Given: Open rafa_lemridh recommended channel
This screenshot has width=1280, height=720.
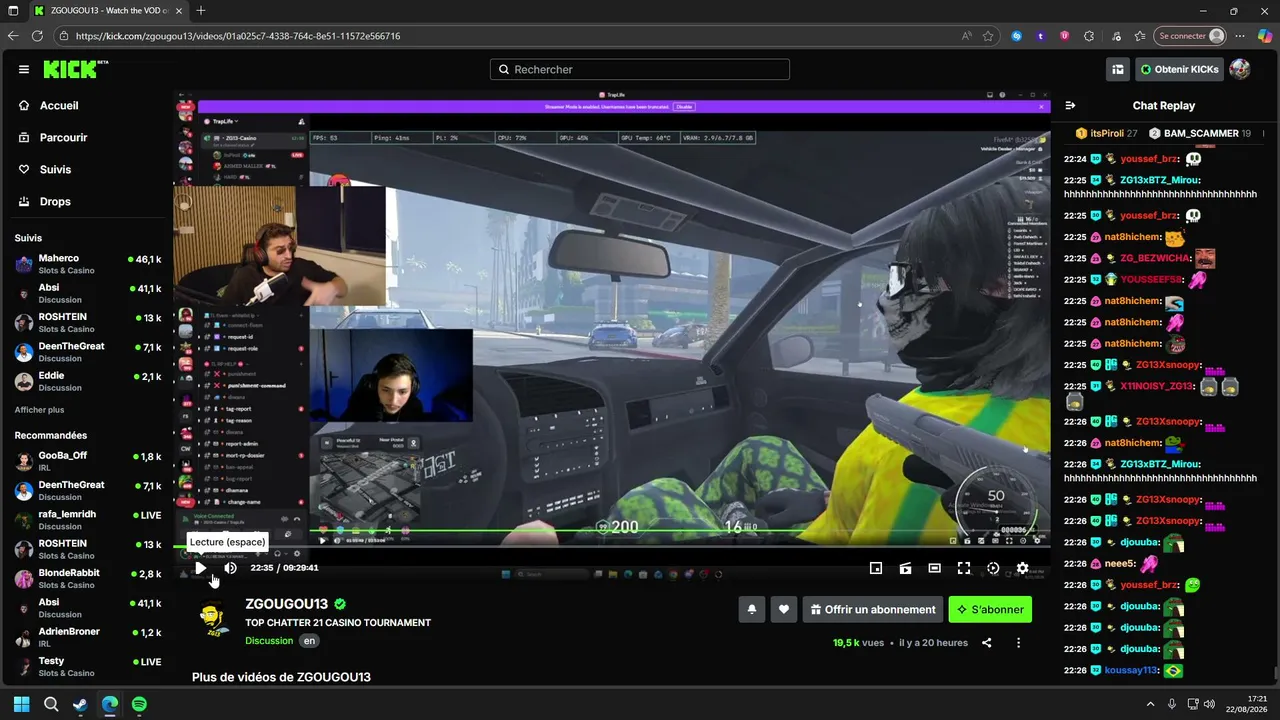Looking at the screenshot, I should [88, 520].
